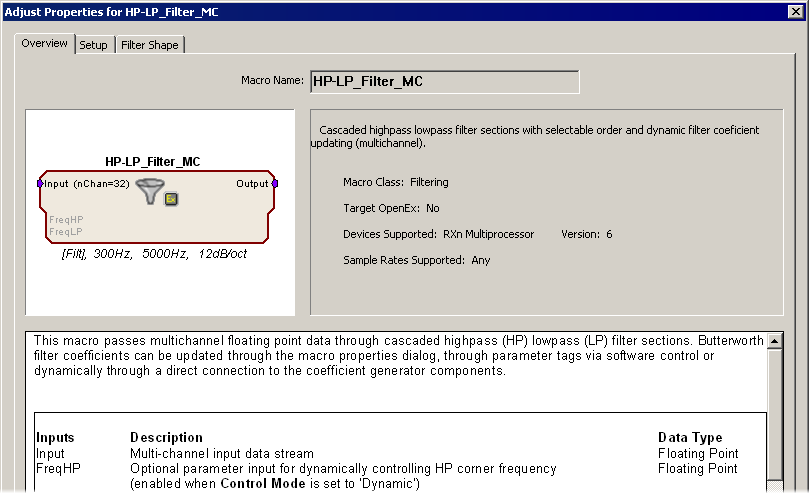This screenshot has width=809, height=498.
Task: Close the Adjust Properties dialog
Action: point(796,11)
